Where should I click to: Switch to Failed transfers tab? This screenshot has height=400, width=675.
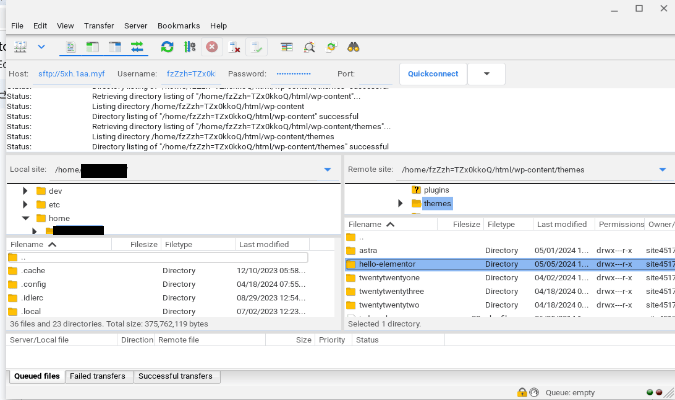pos(98,376)
